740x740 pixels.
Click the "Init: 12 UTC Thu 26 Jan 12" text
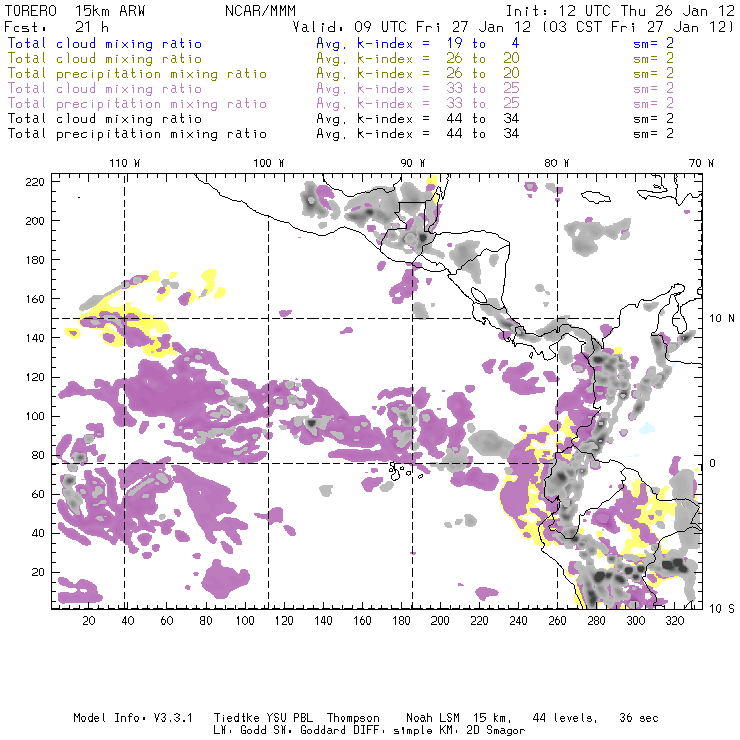click(620, 10)
